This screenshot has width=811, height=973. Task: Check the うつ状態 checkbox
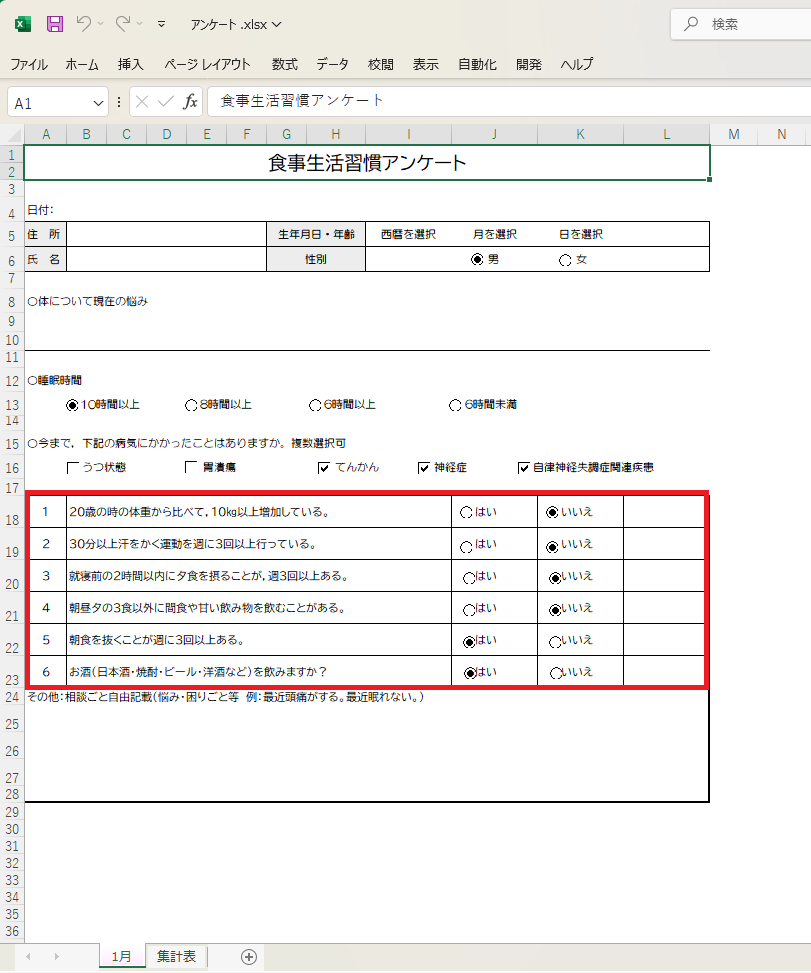pos(73,467)
